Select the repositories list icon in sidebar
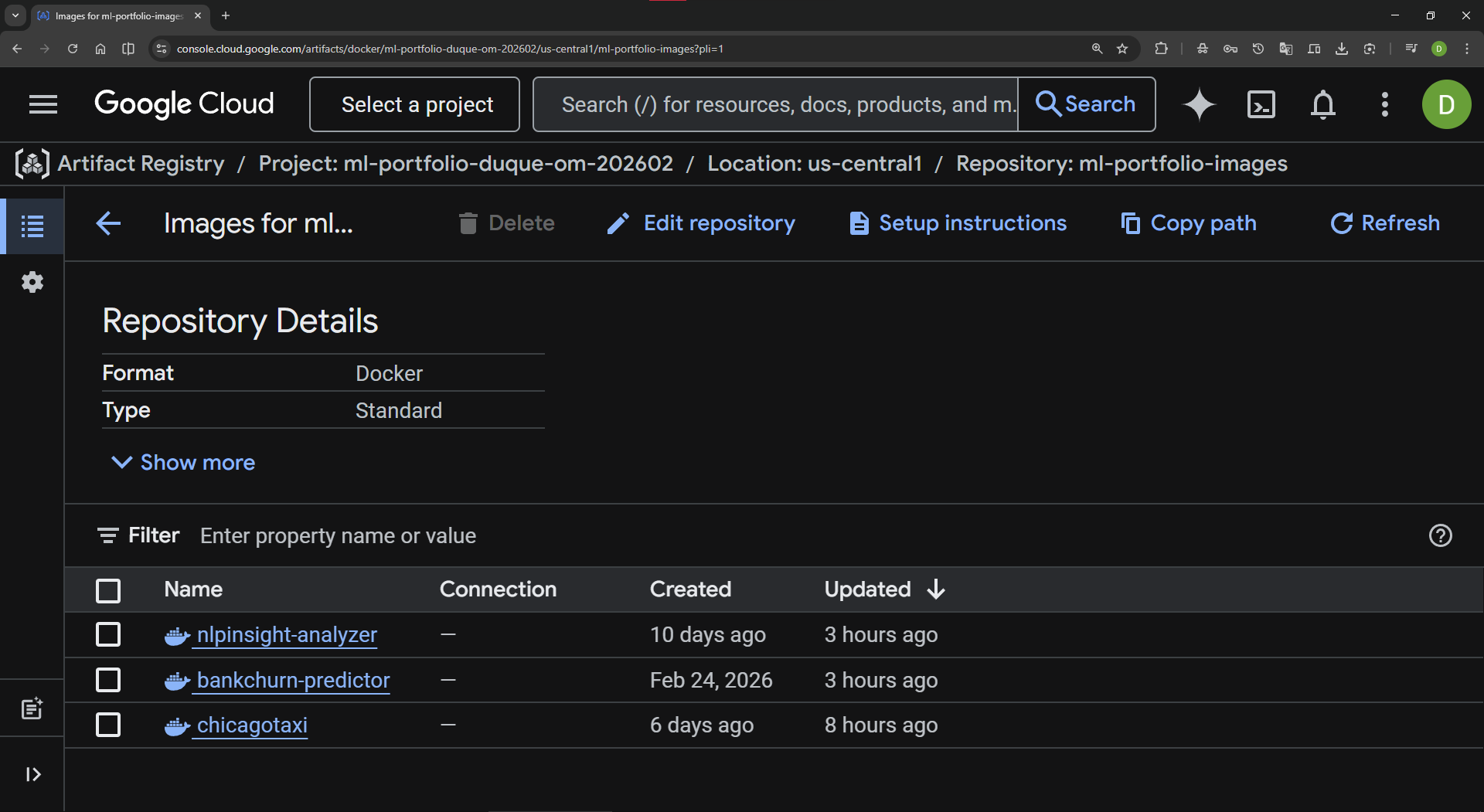 point(32,226)
